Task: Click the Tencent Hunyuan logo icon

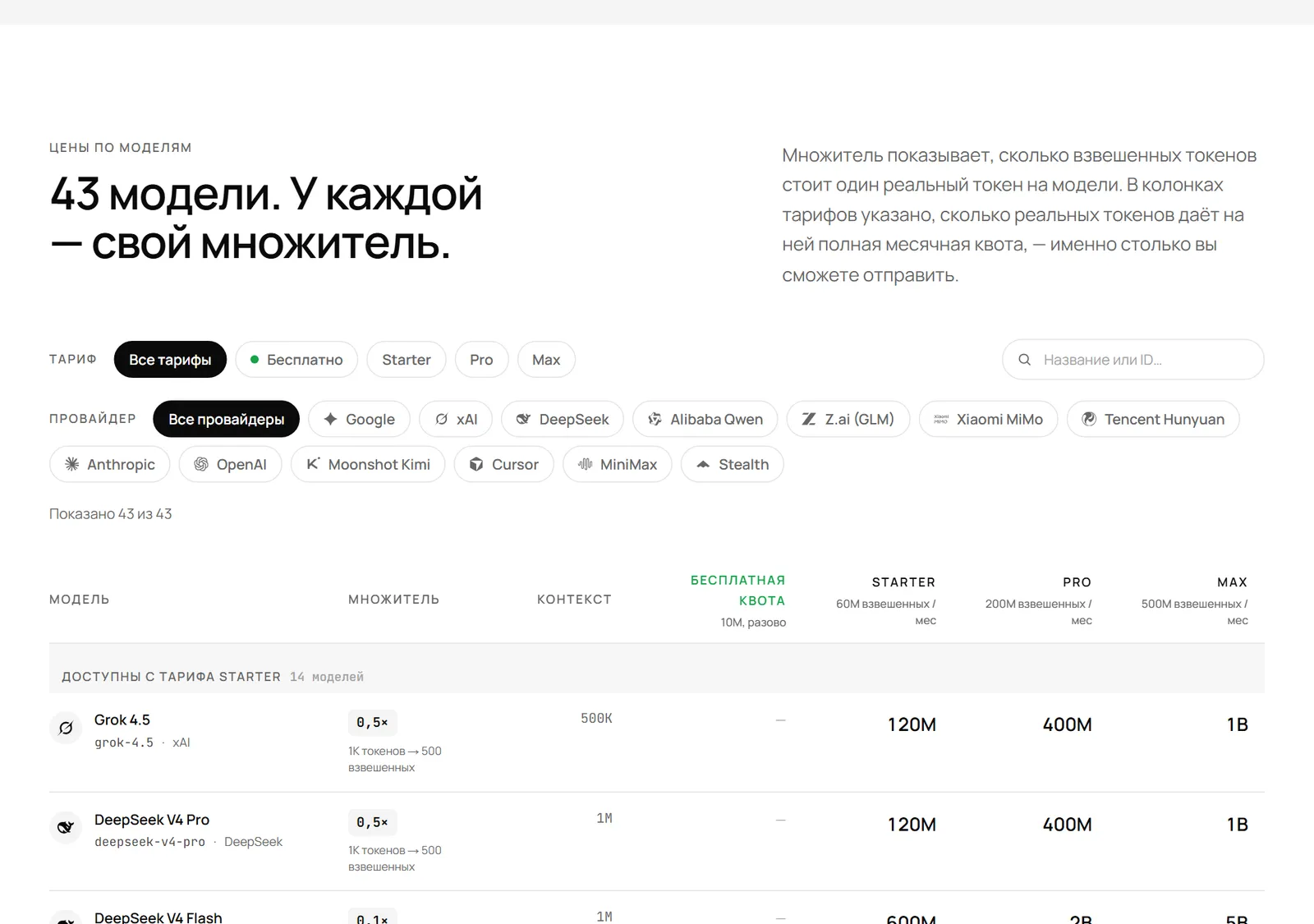Action: pos(1089,419)
